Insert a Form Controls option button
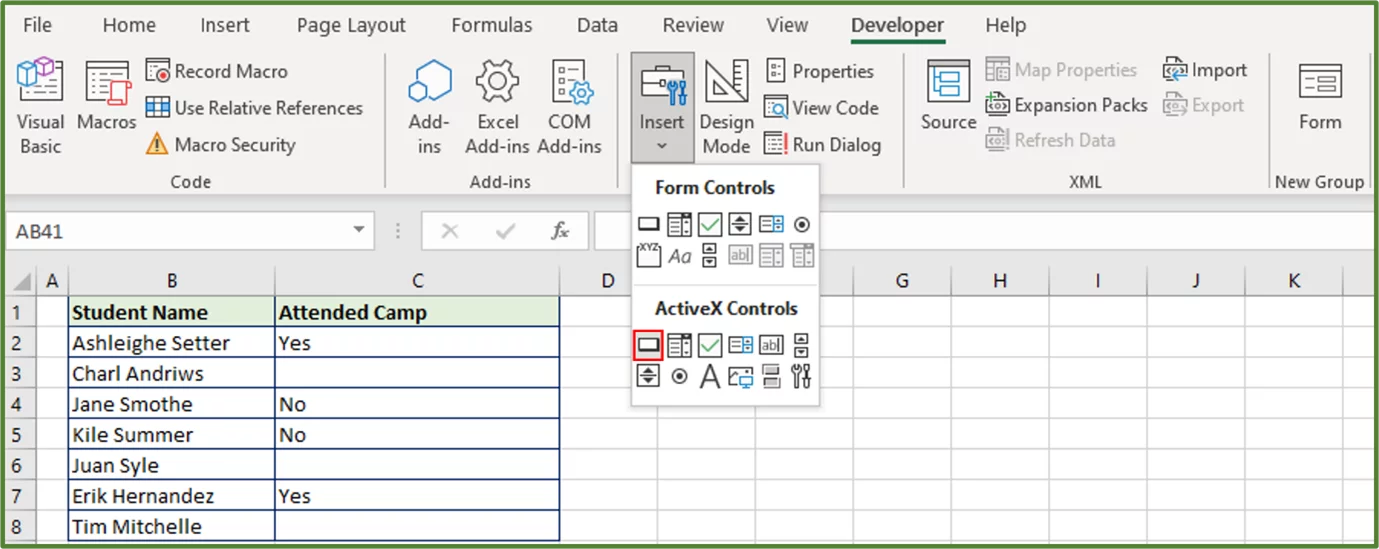1379x549 pixels. 801,225
